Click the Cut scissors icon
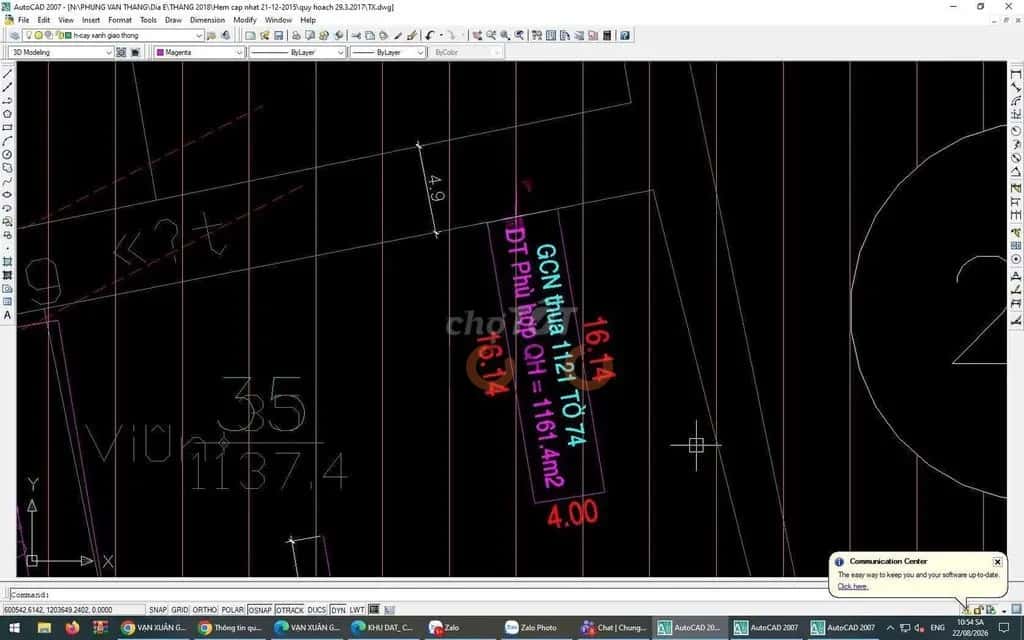 356,35
